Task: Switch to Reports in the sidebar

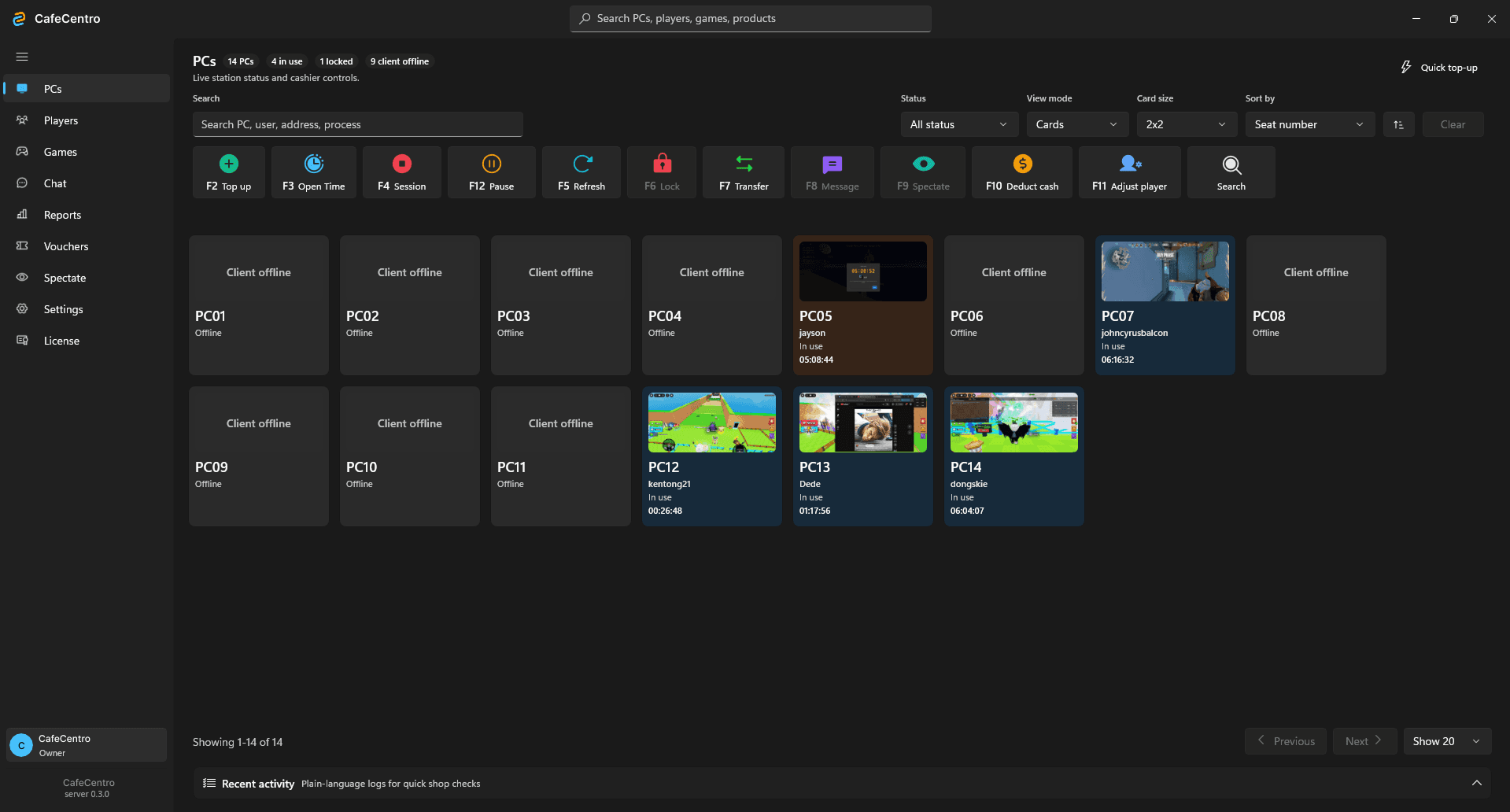Action: coord(87,215)
